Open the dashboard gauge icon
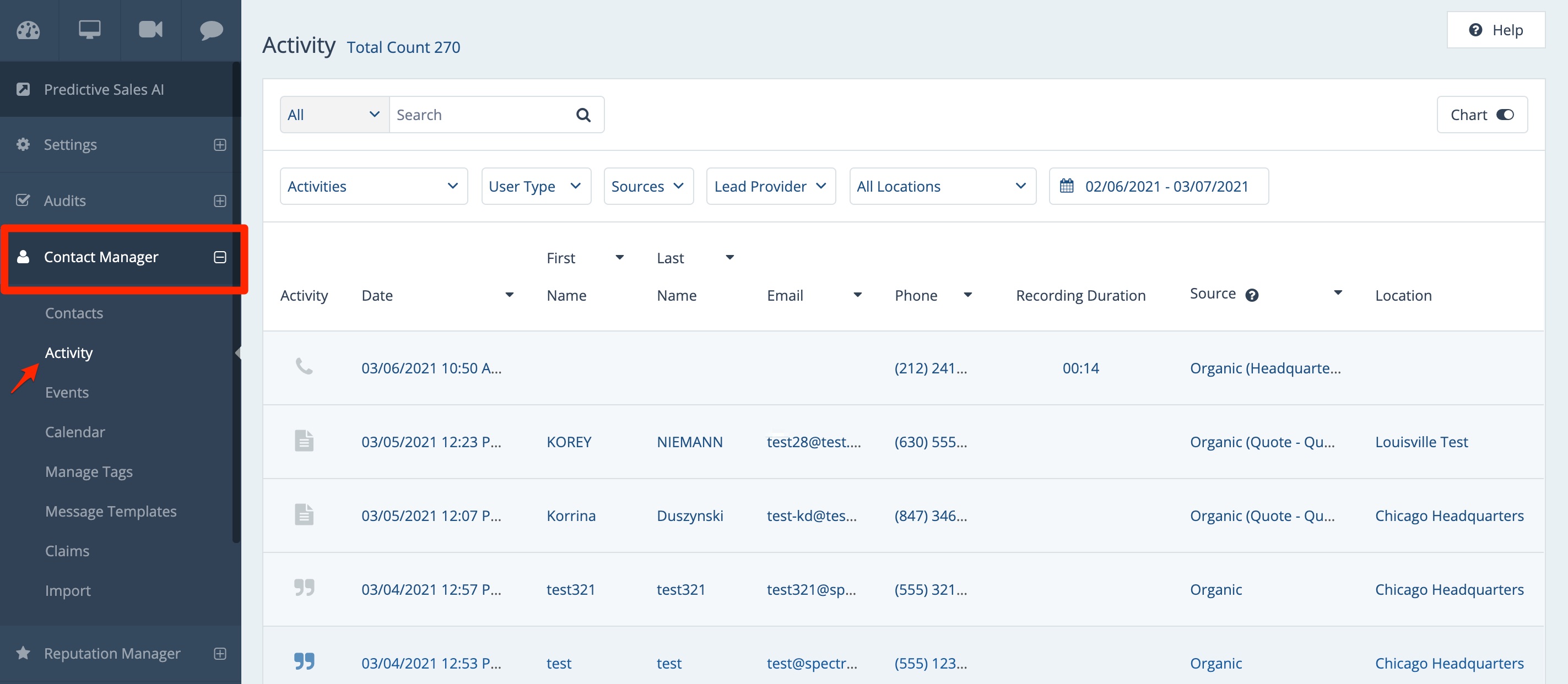Image resolution: width=1568 pixels, height=684 pixels. pos(28,30)
